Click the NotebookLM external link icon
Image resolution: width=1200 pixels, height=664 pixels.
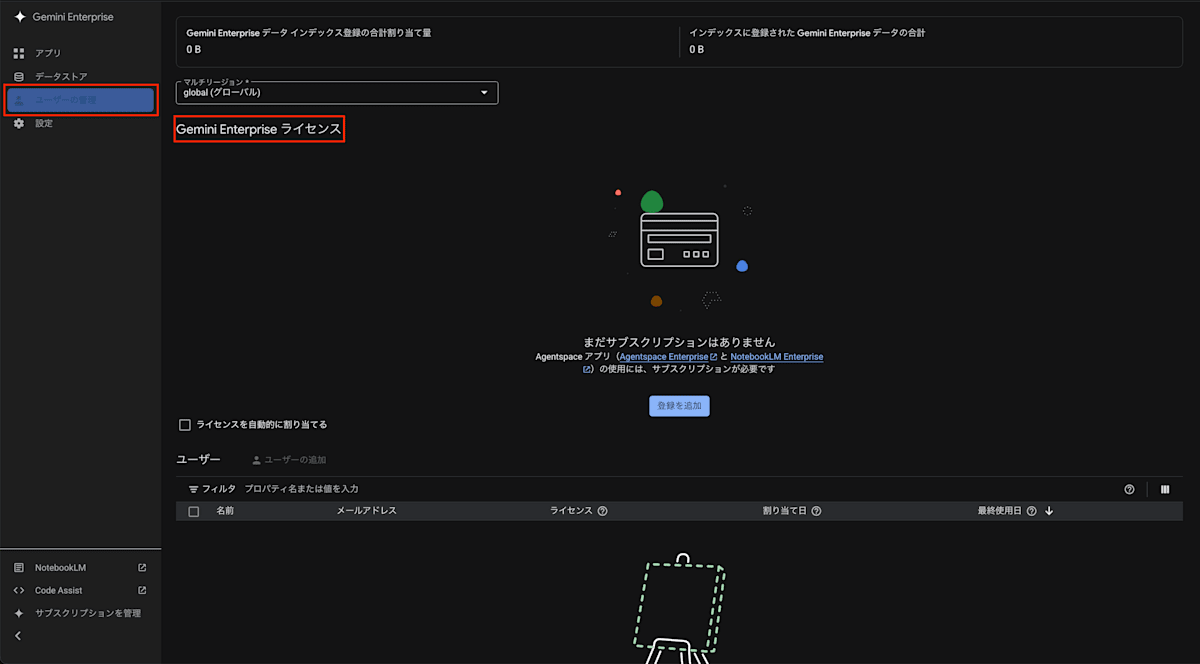(x=142, y=567)
